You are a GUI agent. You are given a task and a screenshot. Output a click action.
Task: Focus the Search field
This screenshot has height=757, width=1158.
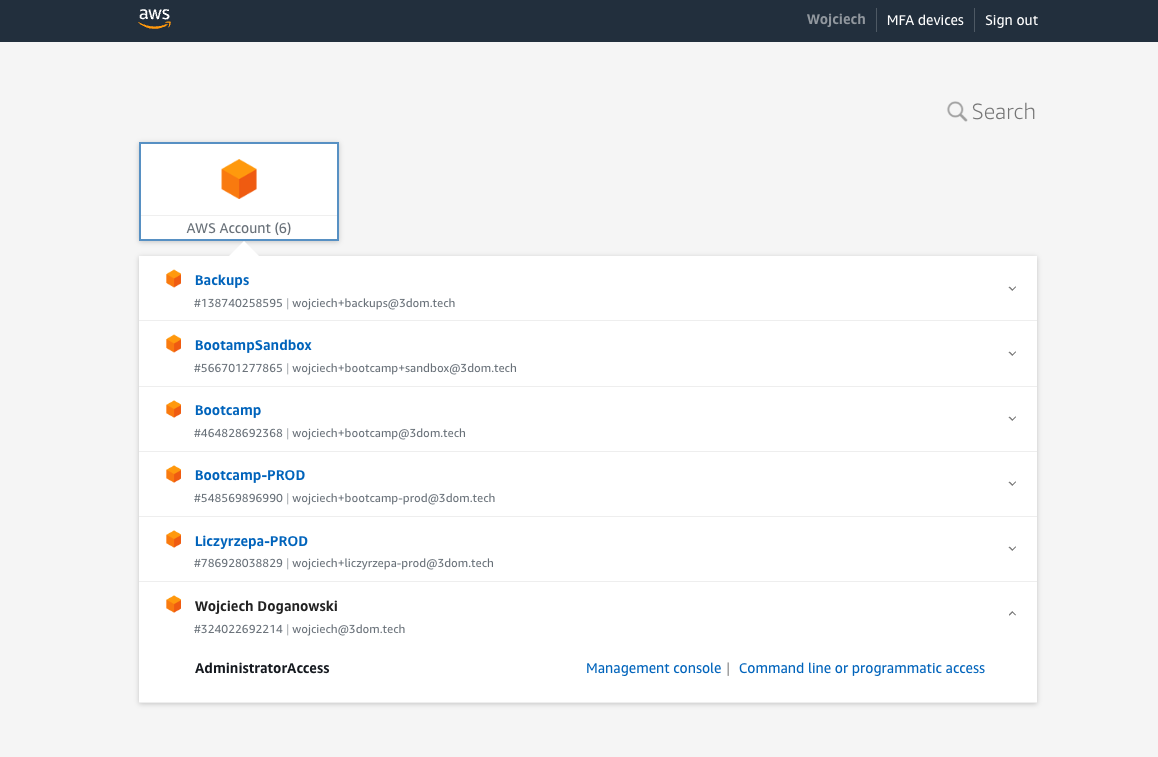[x=1002, y=112]
